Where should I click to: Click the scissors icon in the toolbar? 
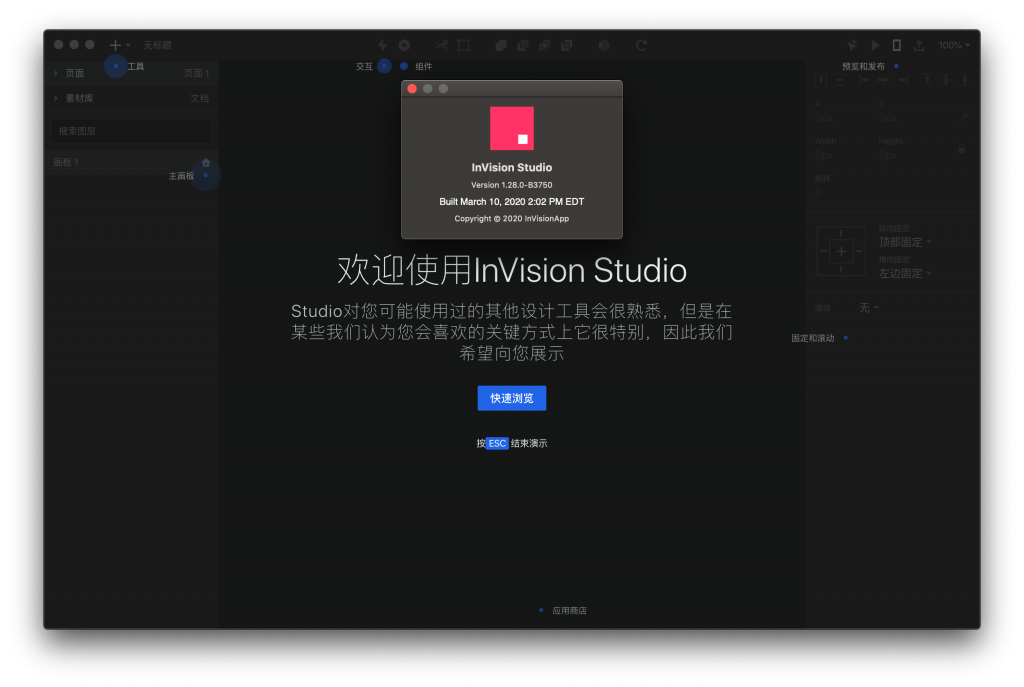click(x=442, y=45)
